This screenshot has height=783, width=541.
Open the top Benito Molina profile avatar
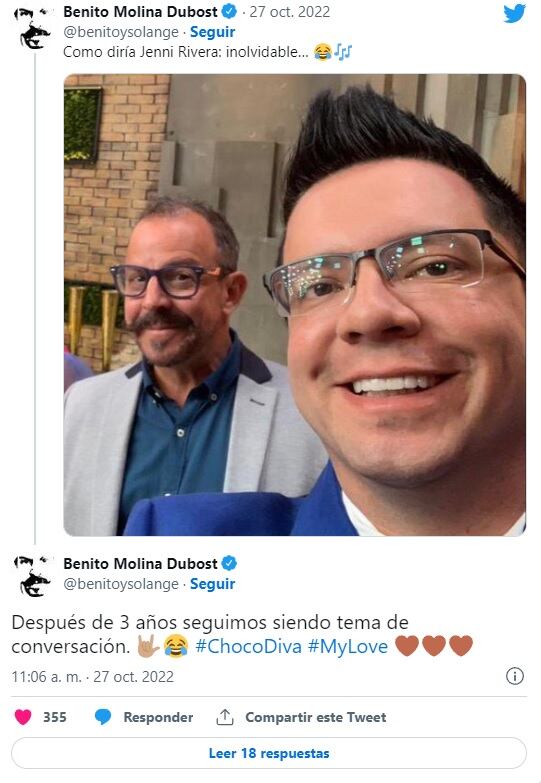[x=34, y=27]
